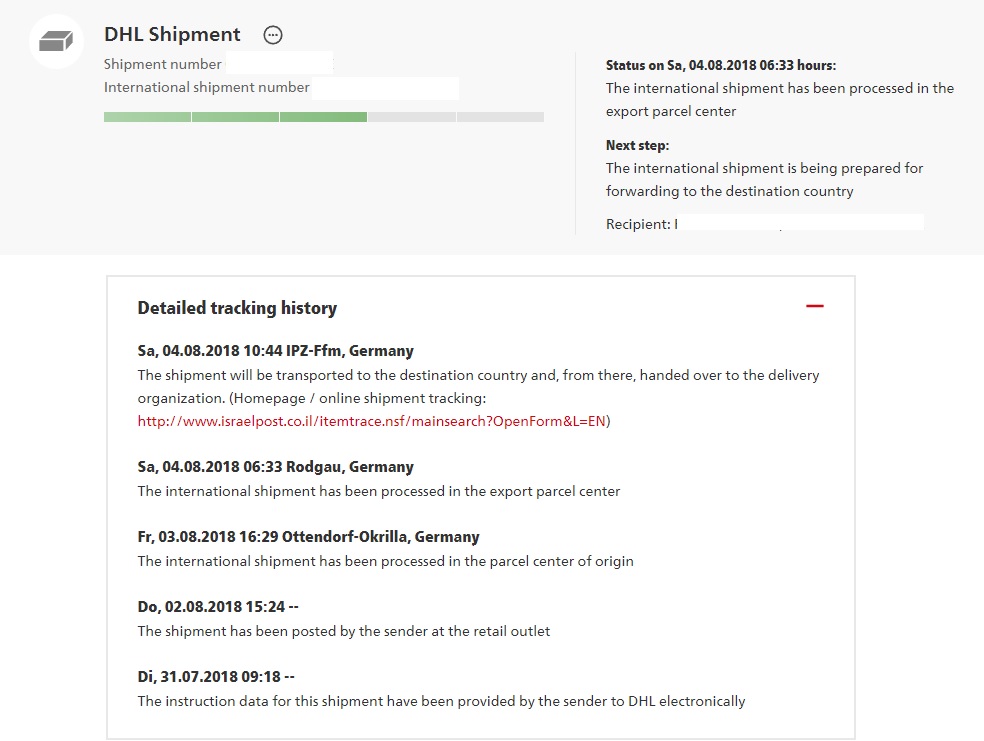
Task: Select the Ottendorf-Okrilla tracking entry heading
Action: 308,537
